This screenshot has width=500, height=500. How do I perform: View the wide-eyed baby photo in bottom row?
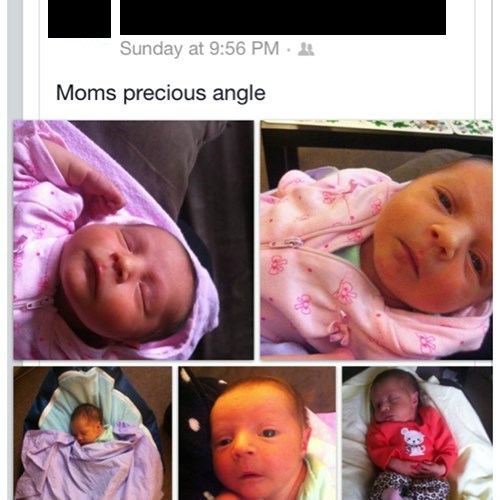pos(257,433)
